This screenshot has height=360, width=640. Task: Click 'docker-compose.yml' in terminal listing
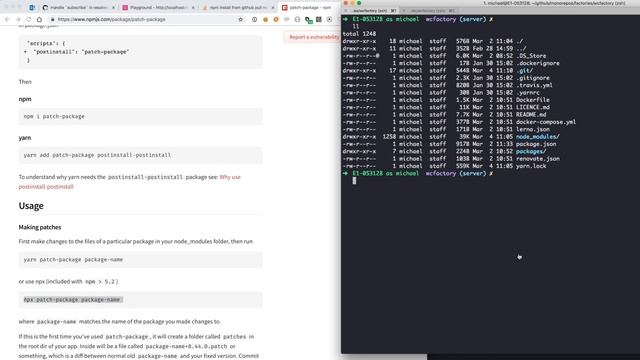[546, 122]
